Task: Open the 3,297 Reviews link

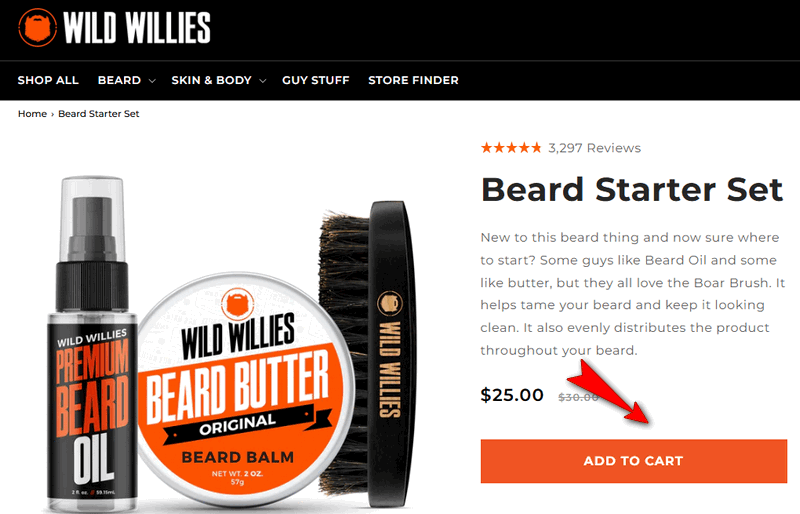Action: pos(594,148)
